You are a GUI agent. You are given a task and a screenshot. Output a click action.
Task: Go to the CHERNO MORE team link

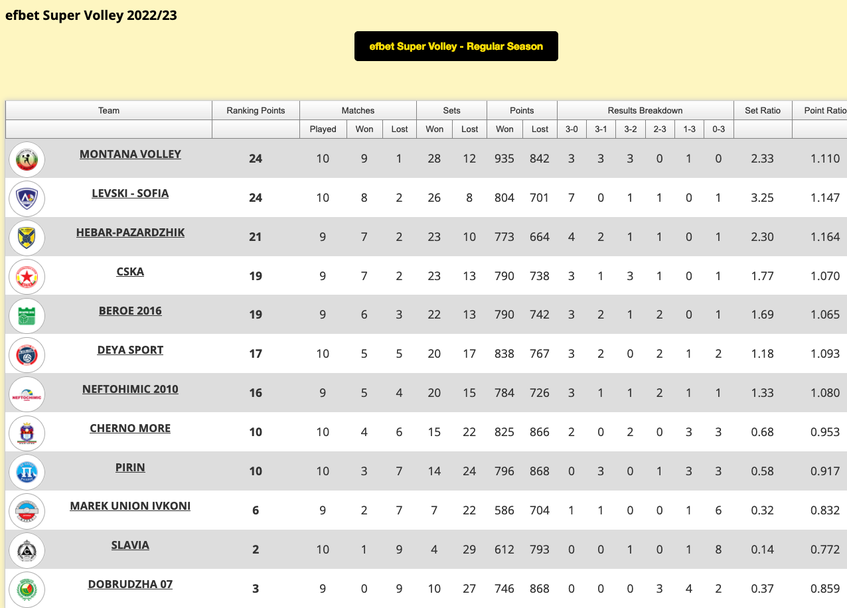(x=130, y=428)
